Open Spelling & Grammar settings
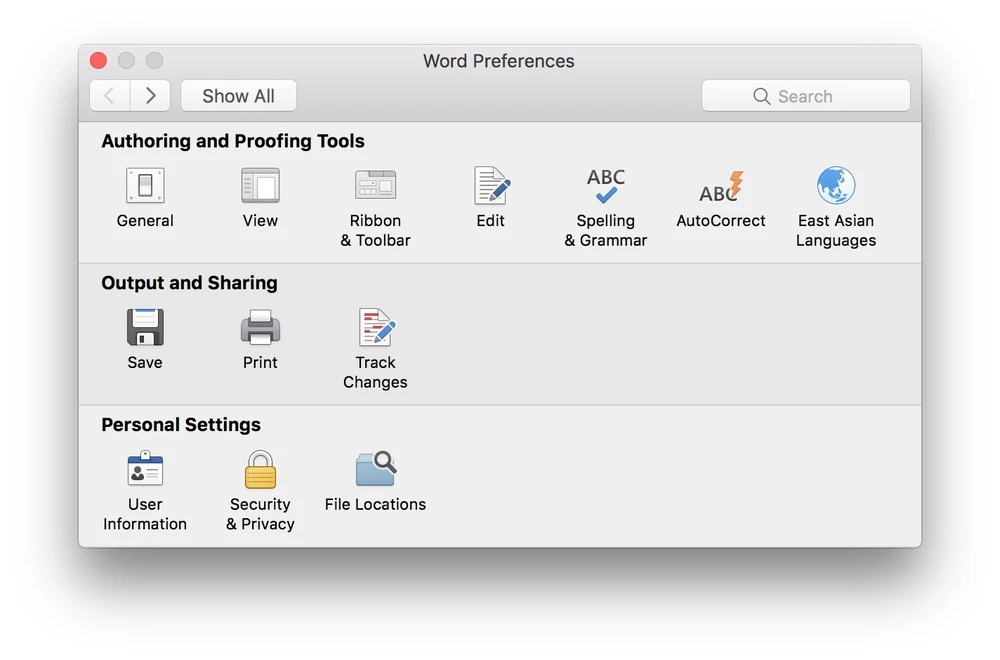Image resolution: width=1000 pixels, height=660 pixels. pos(605,187)
